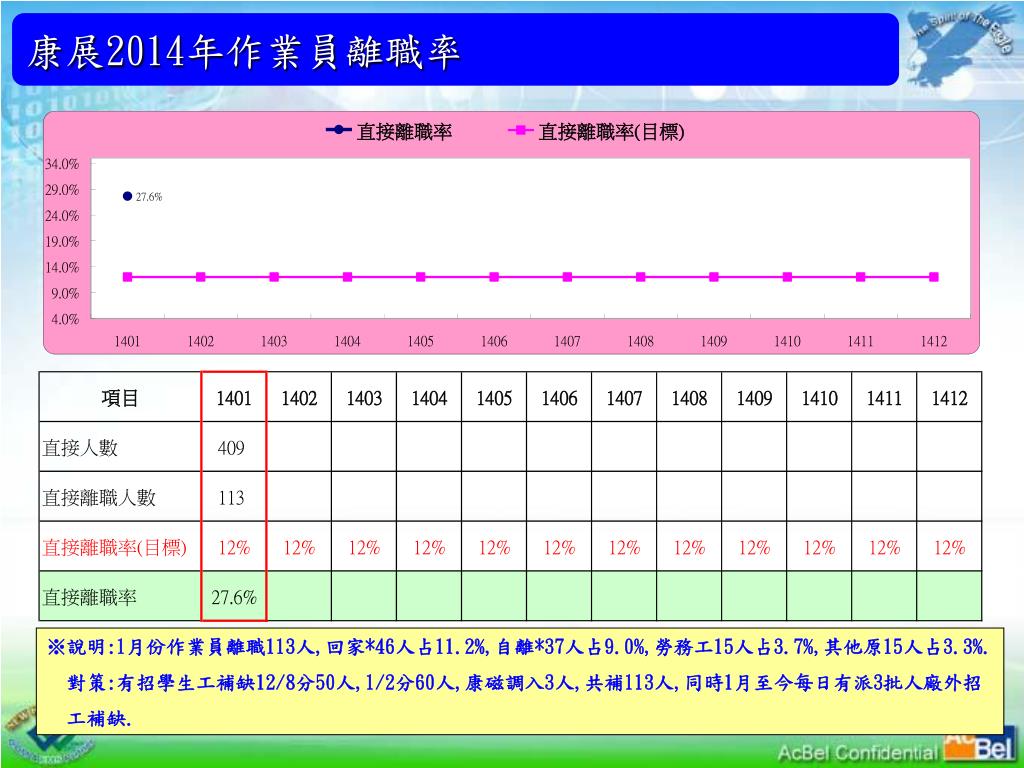Click the 12% target cell under 1412
Screen dimensions: 1024x768
click(950, 547)
